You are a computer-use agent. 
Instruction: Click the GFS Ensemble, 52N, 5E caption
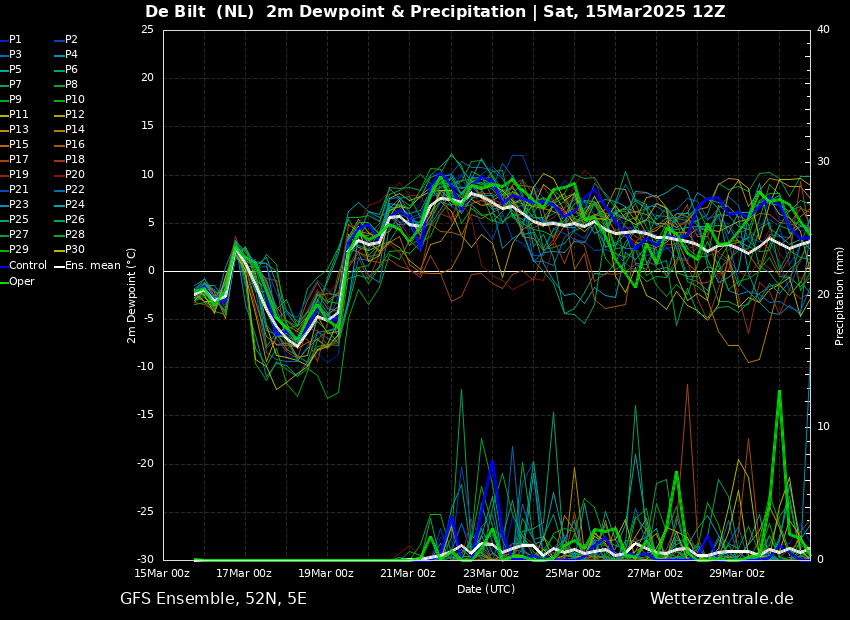point(213,598)
